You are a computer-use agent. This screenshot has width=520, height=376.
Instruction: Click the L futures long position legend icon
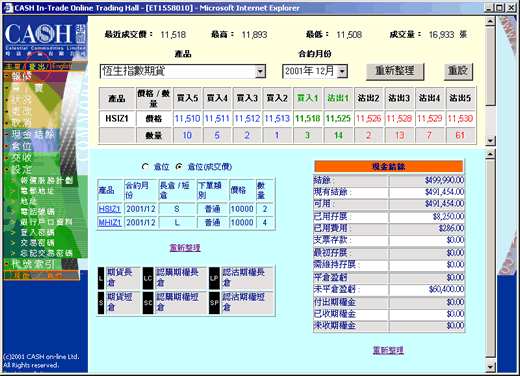click(x=101, y=278)
